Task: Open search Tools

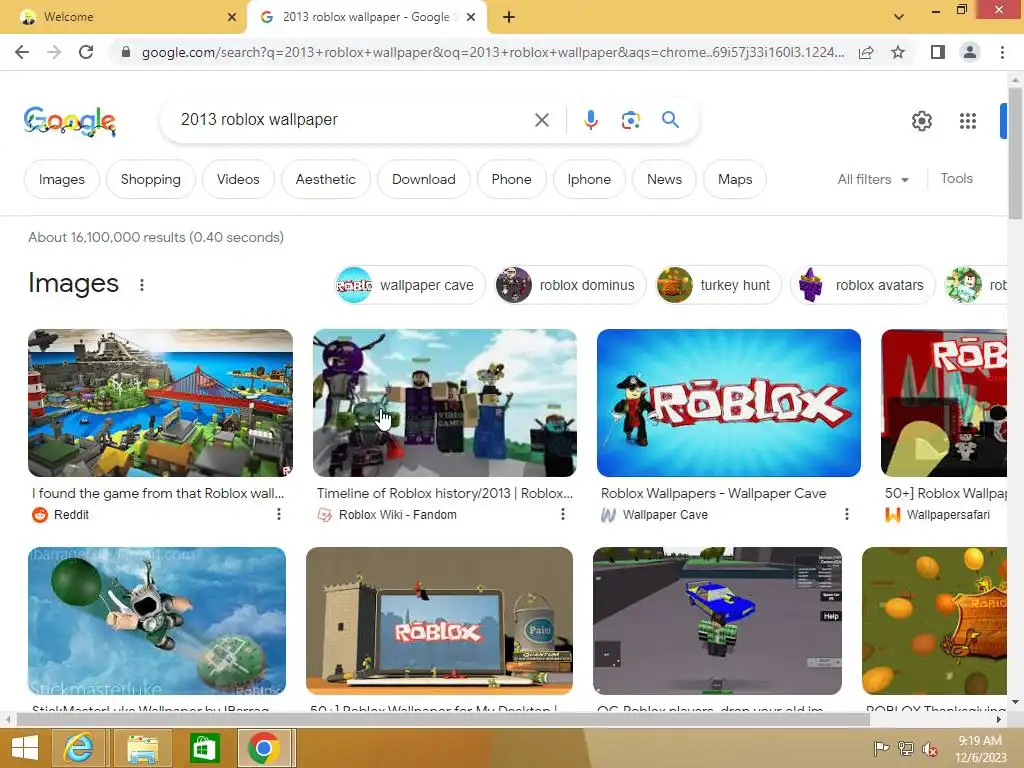Action: 956,178
